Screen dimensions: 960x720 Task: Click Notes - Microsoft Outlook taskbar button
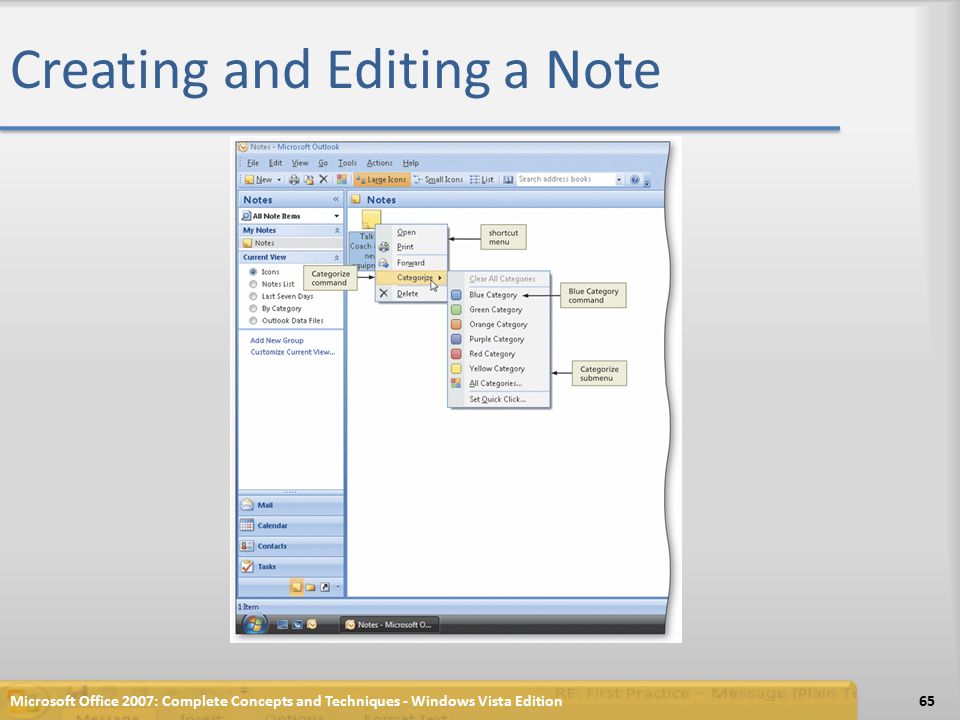click(x=389, y=624)
